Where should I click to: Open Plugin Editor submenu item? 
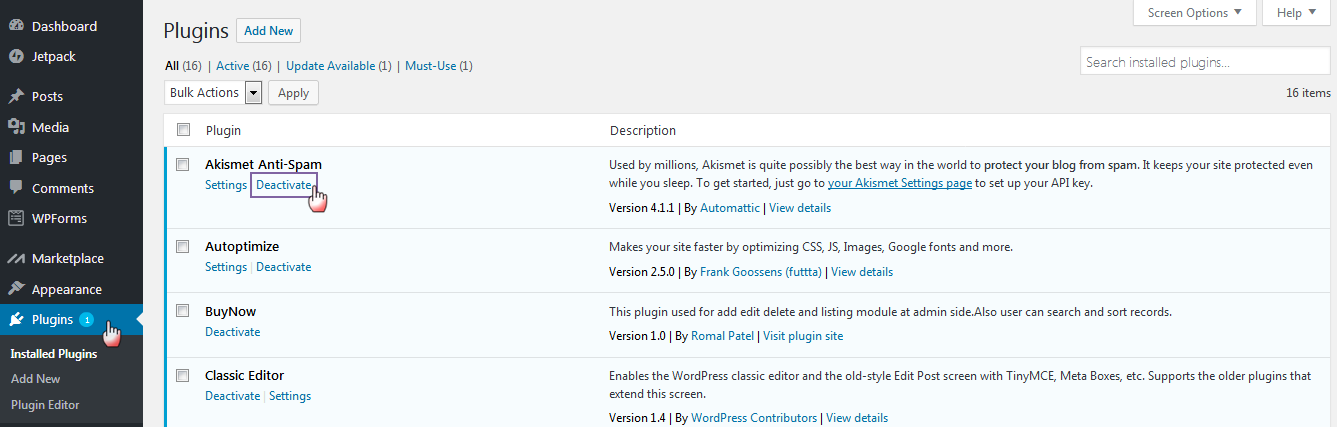click(x=45, y=405)
